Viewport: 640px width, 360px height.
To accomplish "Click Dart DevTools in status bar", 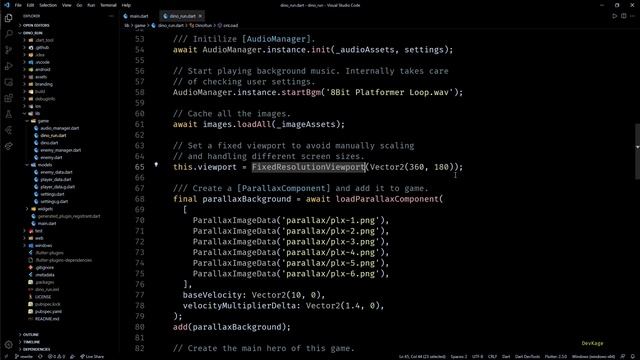I will 527,356.
